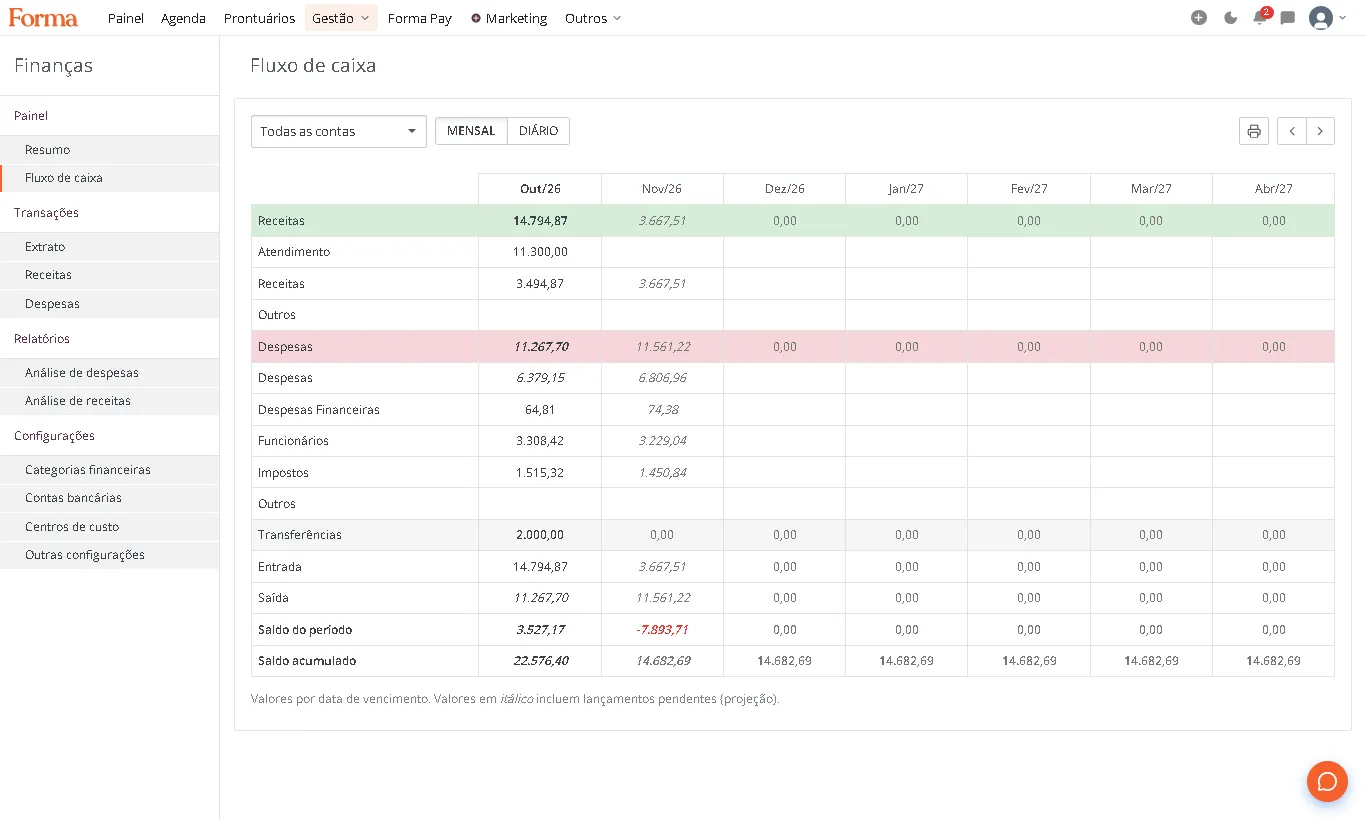1366x820 pixels.
Task: Open the Todas as contas dropdown
Action: (339, 131)
